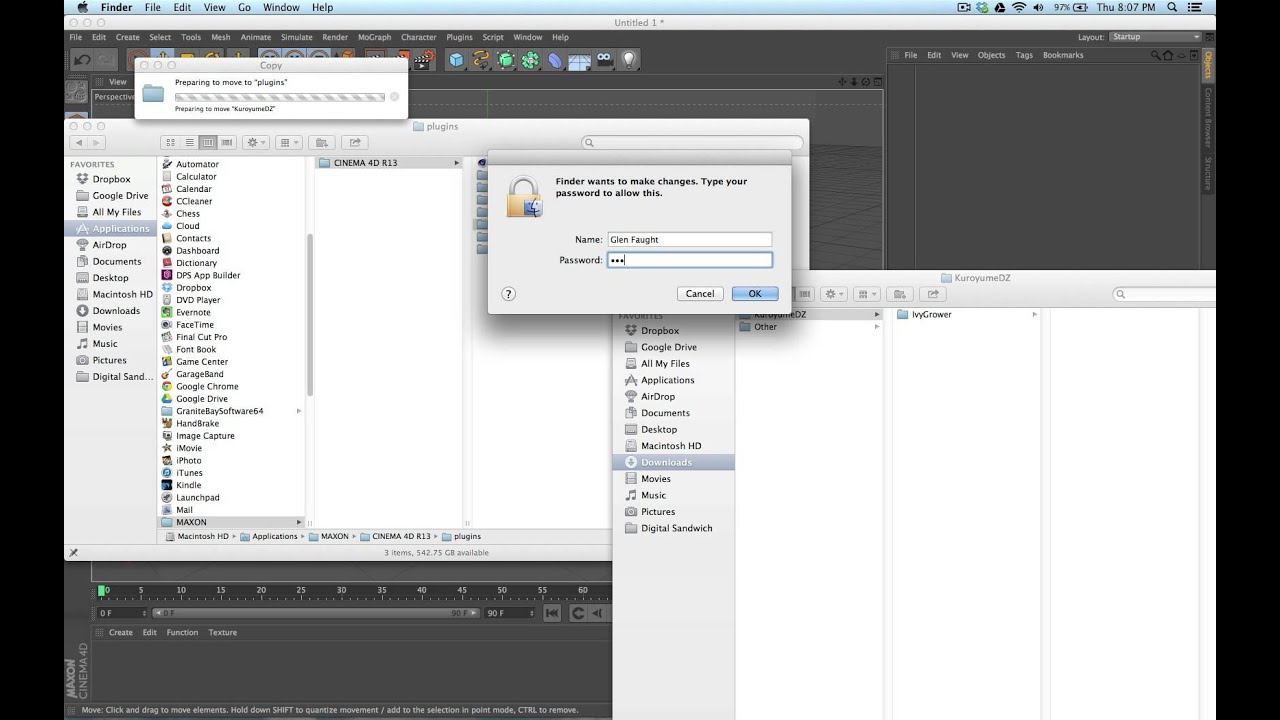Select the spline pen tool icon
Screen dimensions: 1280x720
481,60
